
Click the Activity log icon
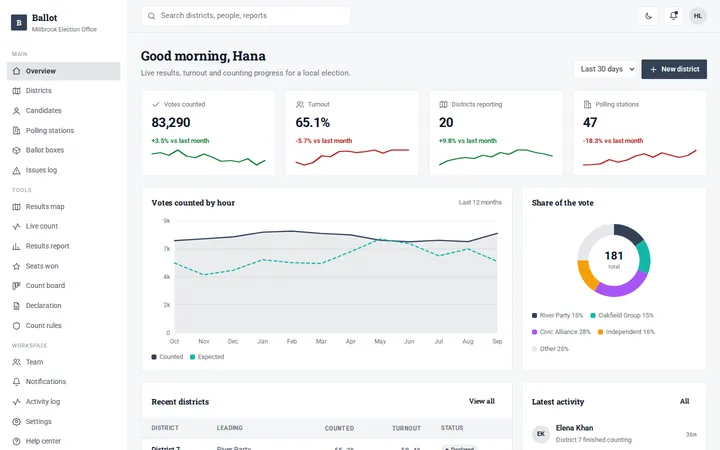click(x=17, y=402)
